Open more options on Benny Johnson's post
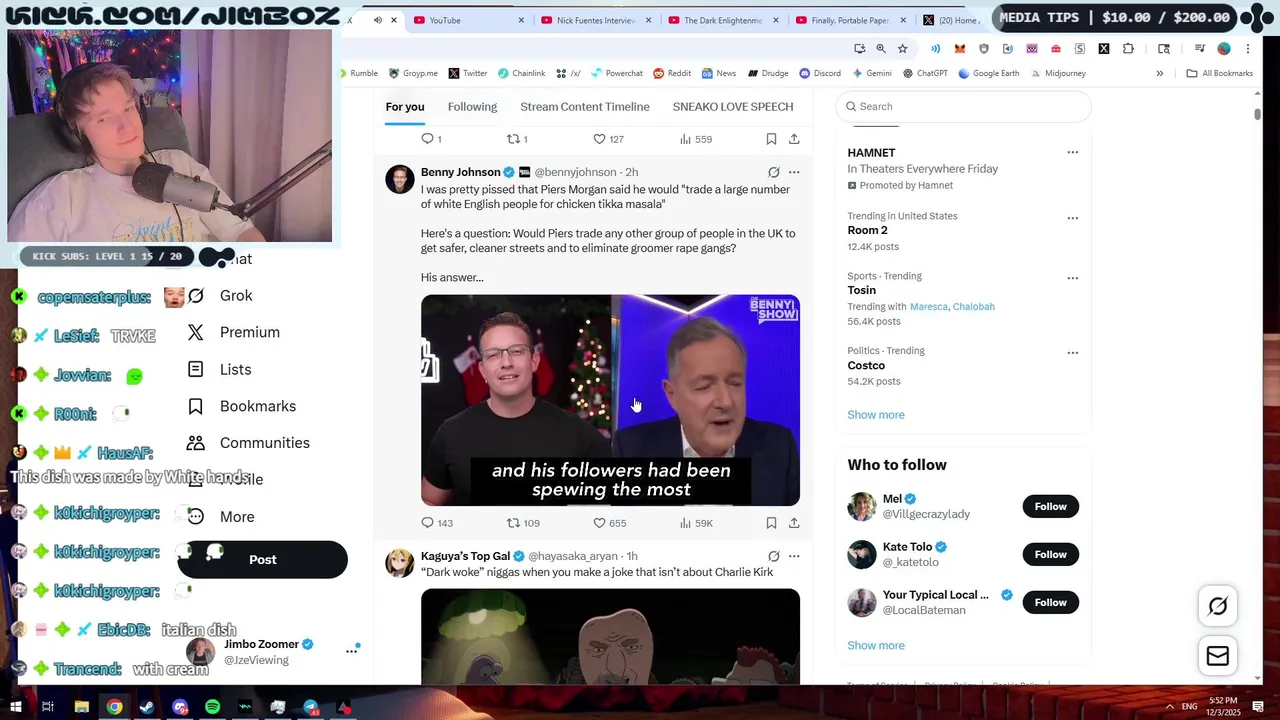The height and width of the screenshot is (720, 1280). click(x=794, y=172)
